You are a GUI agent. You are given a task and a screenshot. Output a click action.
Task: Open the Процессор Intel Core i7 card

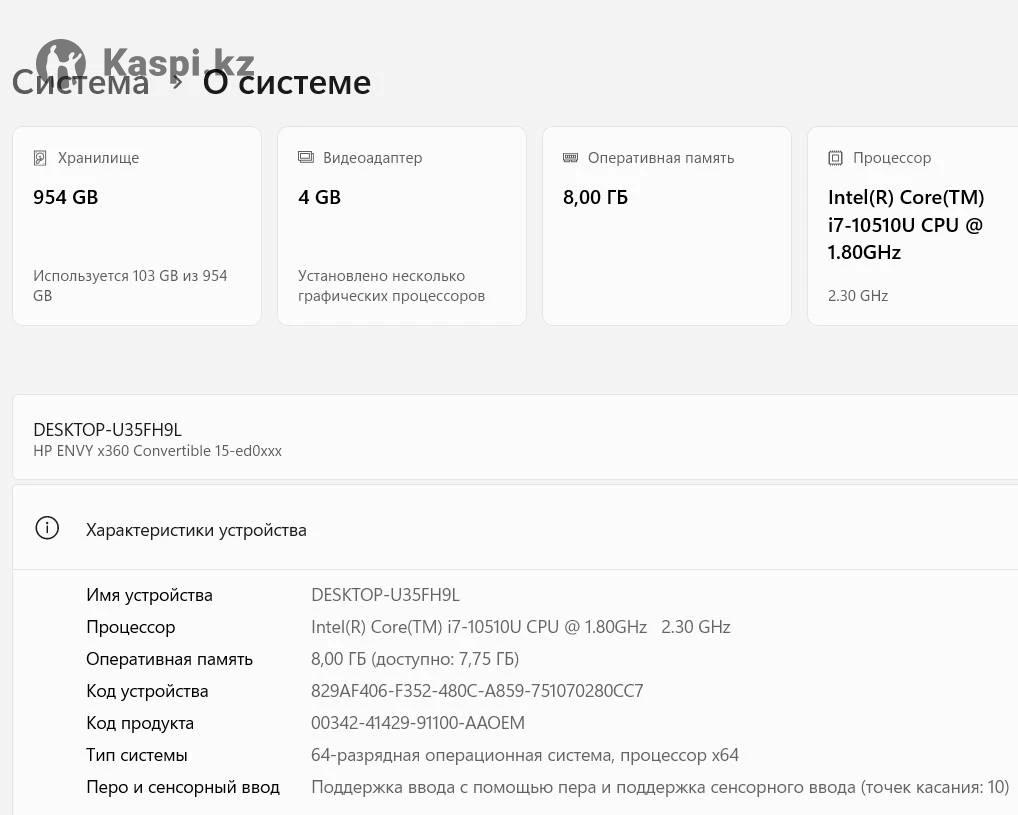912,225
